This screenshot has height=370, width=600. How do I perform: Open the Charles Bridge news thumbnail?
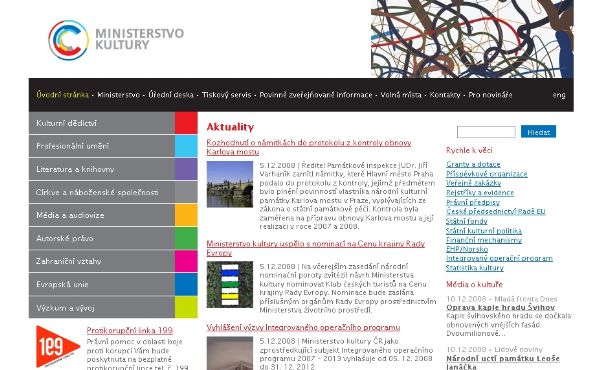(x=230, y=184)
